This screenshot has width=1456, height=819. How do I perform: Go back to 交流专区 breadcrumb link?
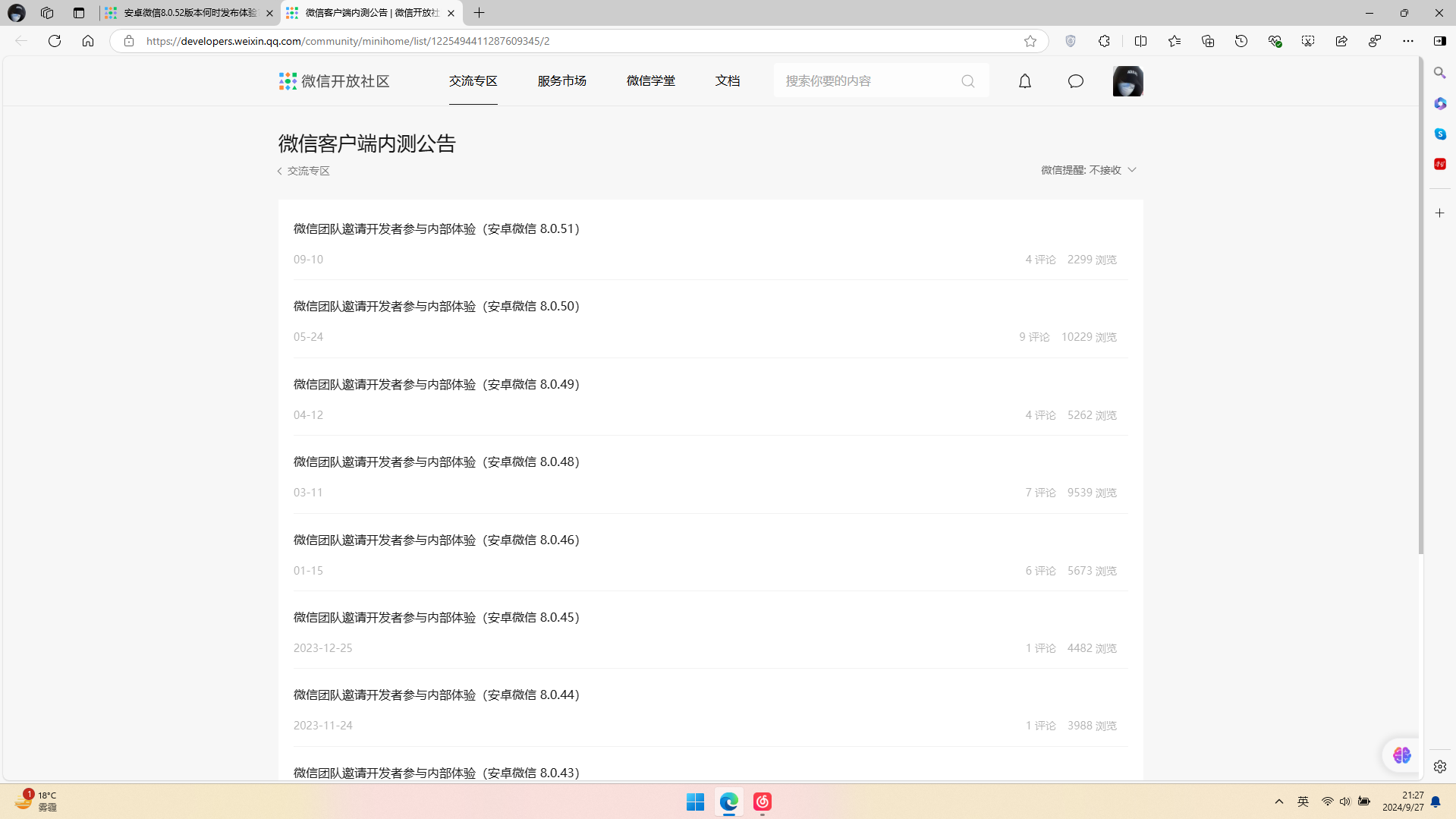click(303, 172)
